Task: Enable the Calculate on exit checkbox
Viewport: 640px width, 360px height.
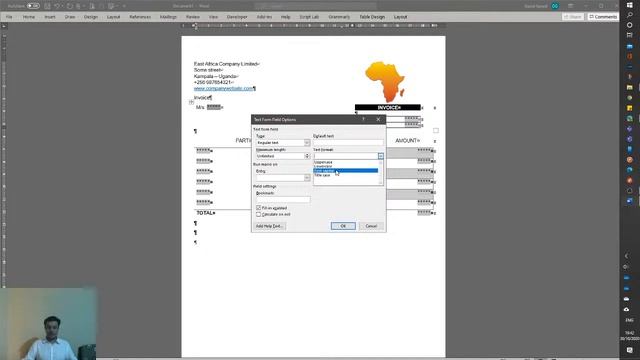Action: 258,214
